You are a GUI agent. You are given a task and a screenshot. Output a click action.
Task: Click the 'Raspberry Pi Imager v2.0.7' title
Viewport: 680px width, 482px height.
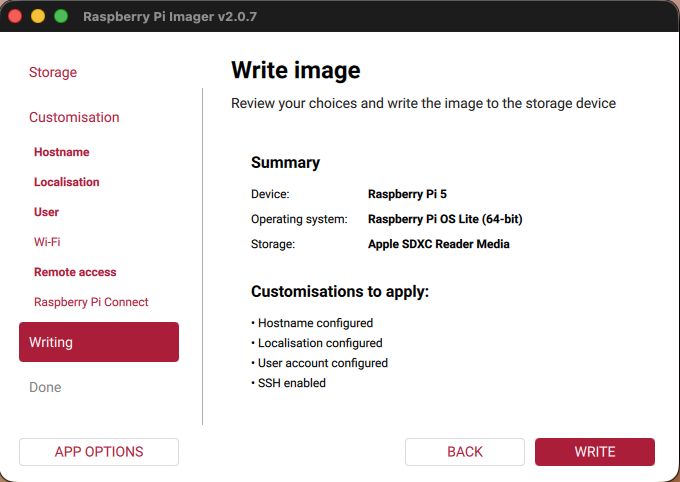(x=170, y=16)
